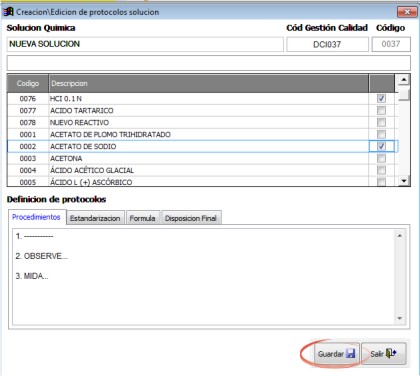Select row code 0003
The height and width of the screenshot is (376, 420).
(x=28, y=159)
